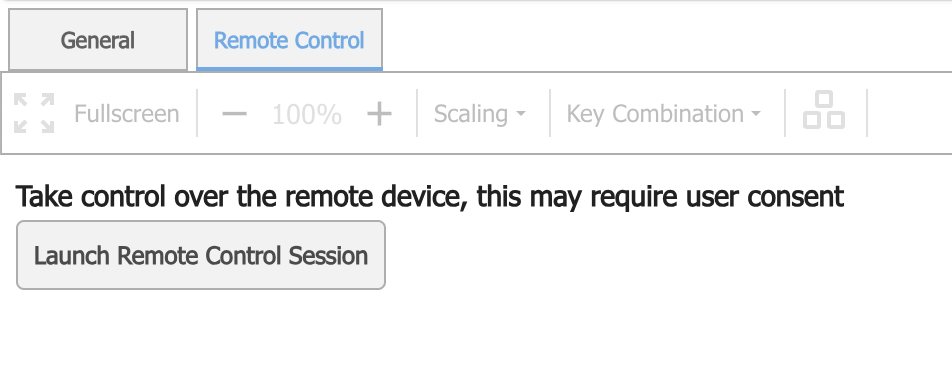Click the Fullscreen expand arrows icon
This screenshot has height=366, width=952.
[34, 113]
